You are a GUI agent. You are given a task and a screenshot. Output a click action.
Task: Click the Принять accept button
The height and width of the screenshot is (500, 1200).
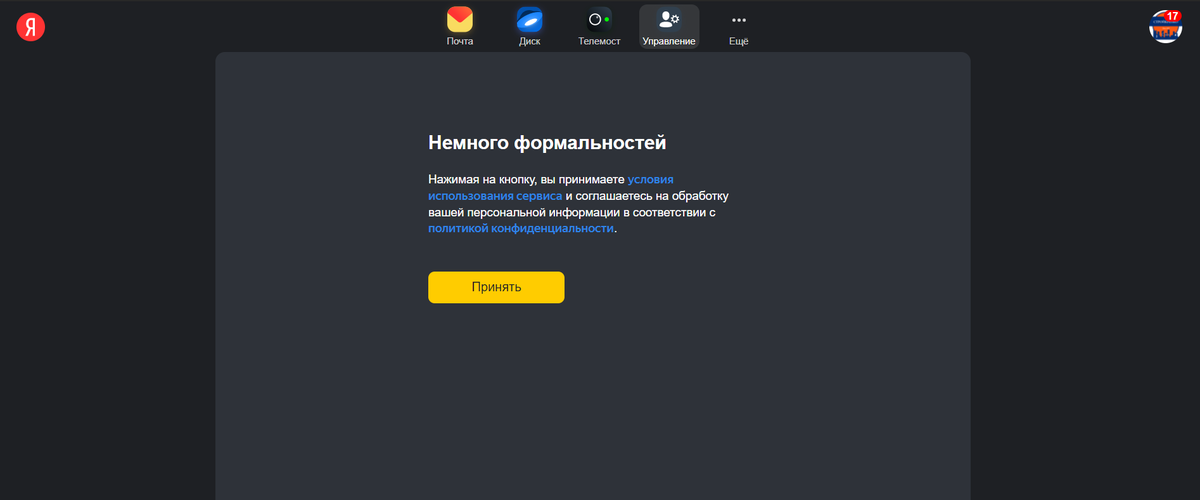point(496,287)
